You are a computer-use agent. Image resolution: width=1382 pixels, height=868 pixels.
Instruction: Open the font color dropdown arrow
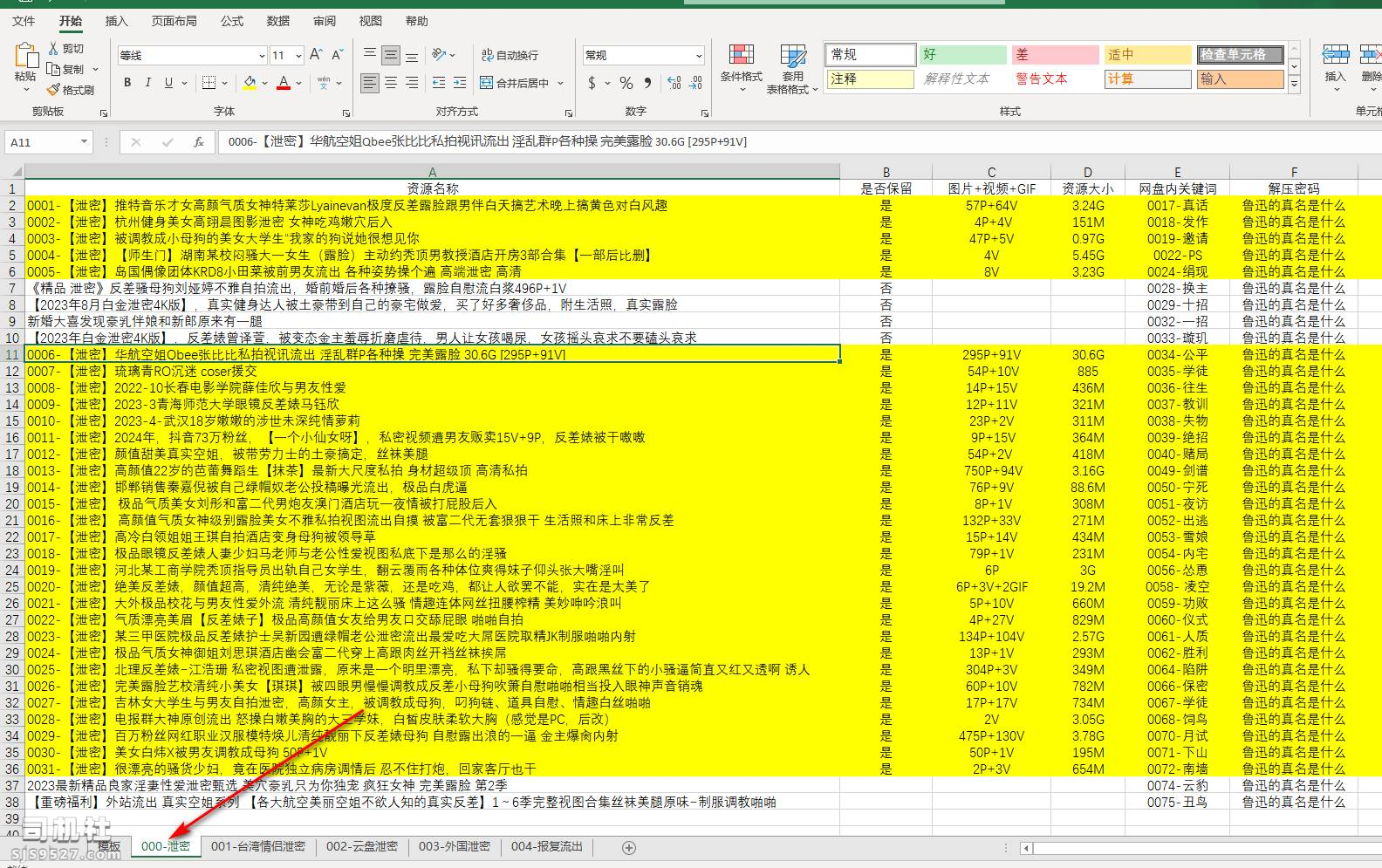[298, 83]
